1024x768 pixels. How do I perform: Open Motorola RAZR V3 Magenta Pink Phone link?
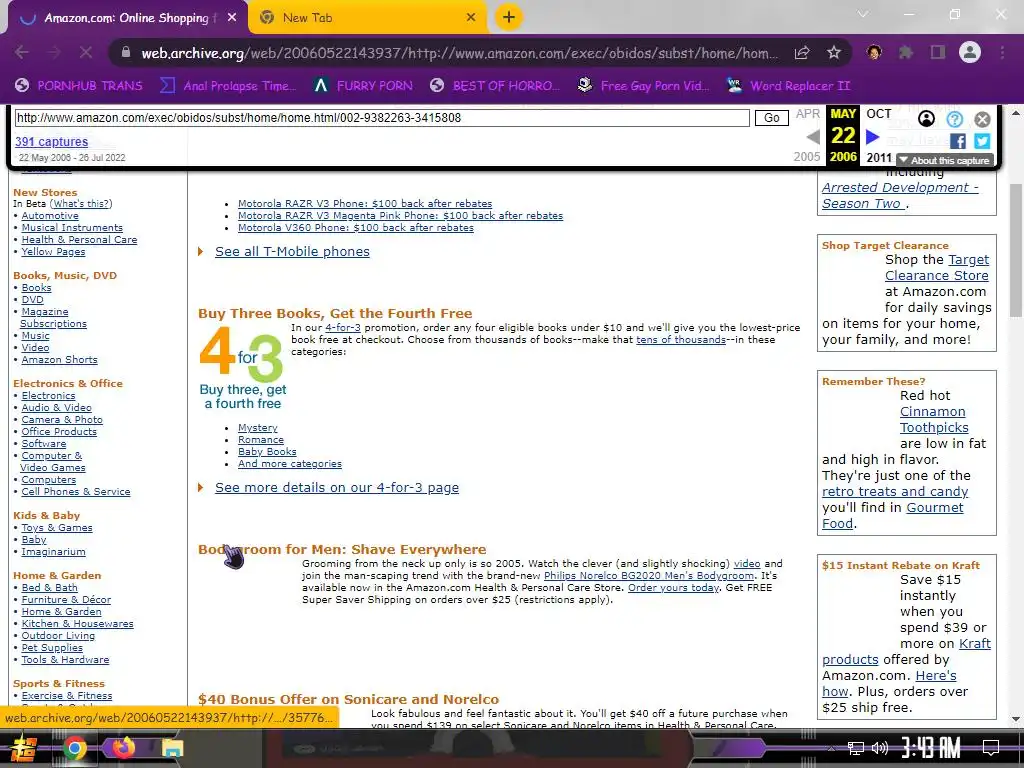point(400,216)
